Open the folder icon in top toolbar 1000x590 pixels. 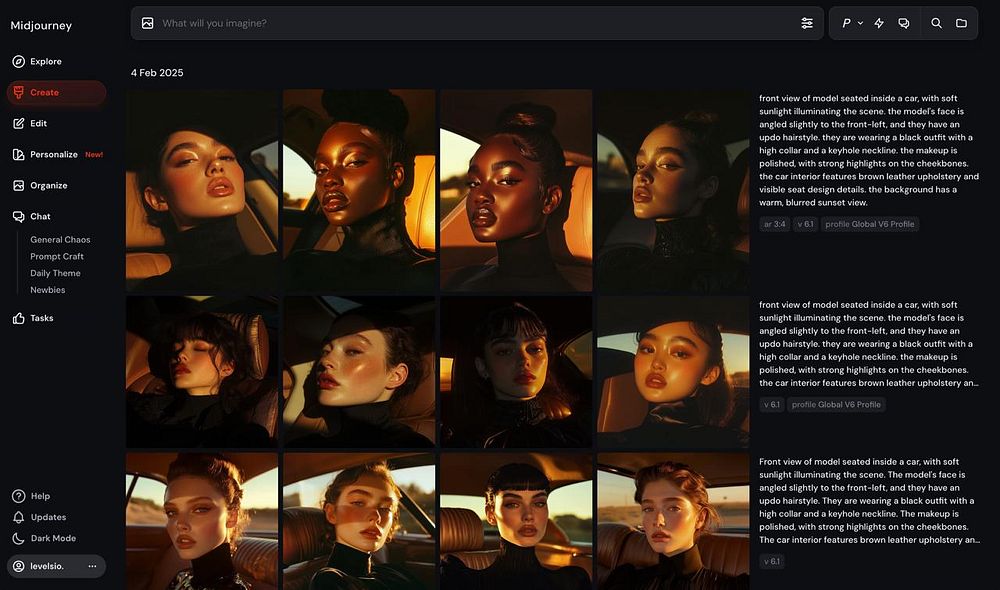961,23
